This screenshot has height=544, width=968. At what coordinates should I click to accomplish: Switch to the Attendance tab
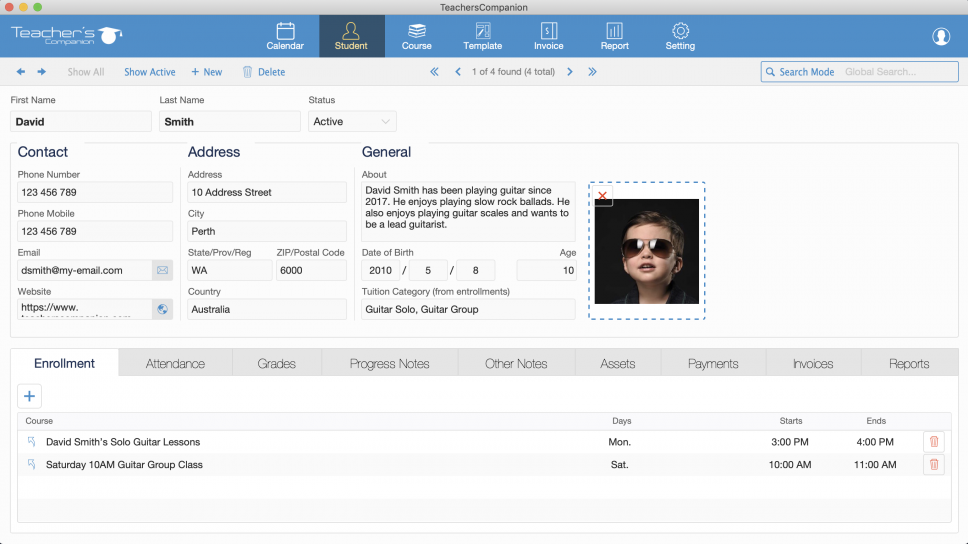175,364
